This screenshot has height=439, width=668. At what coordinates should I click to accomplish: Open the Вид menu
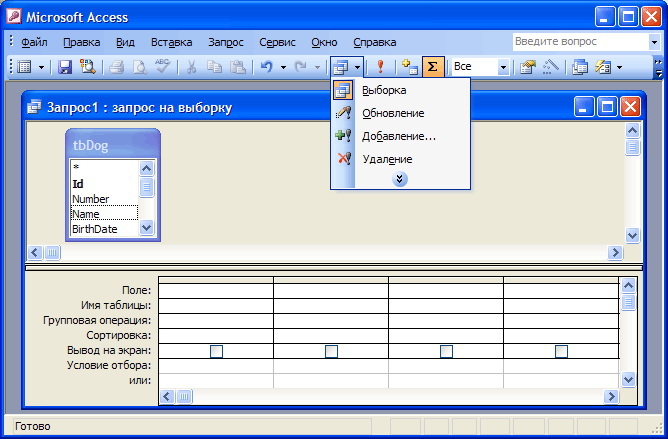pyautogui.click(x=125, y=42)
